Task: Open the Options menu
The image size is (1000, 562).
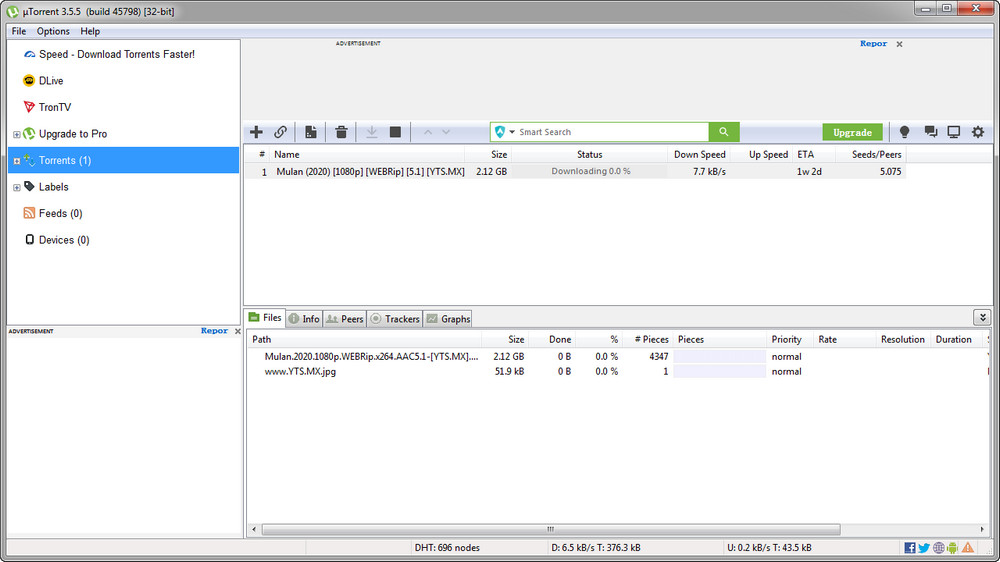Action: click(x=53, y=31)
